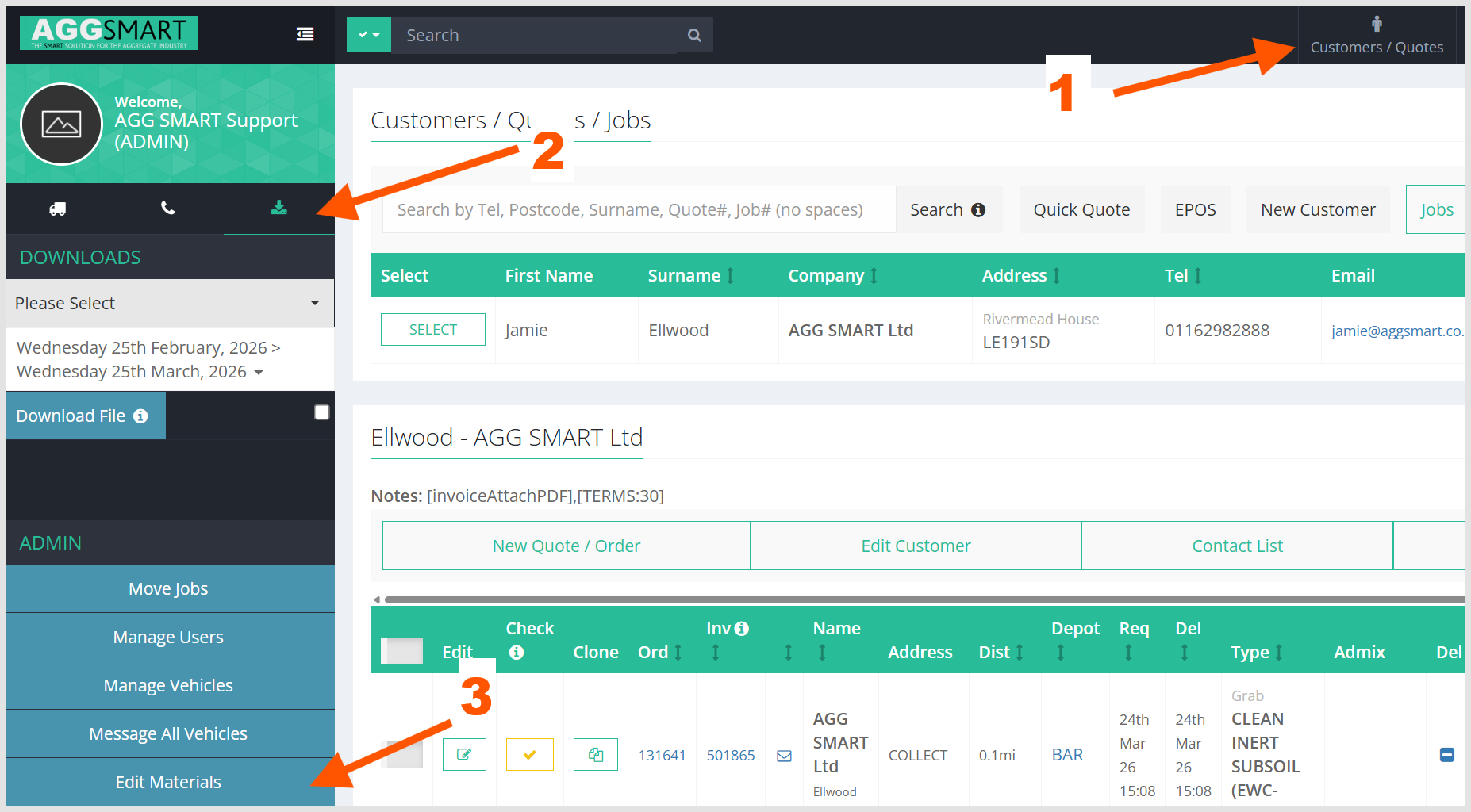
Task: Click the clone icon for job 131641
Action: click(x=596, y=754)
